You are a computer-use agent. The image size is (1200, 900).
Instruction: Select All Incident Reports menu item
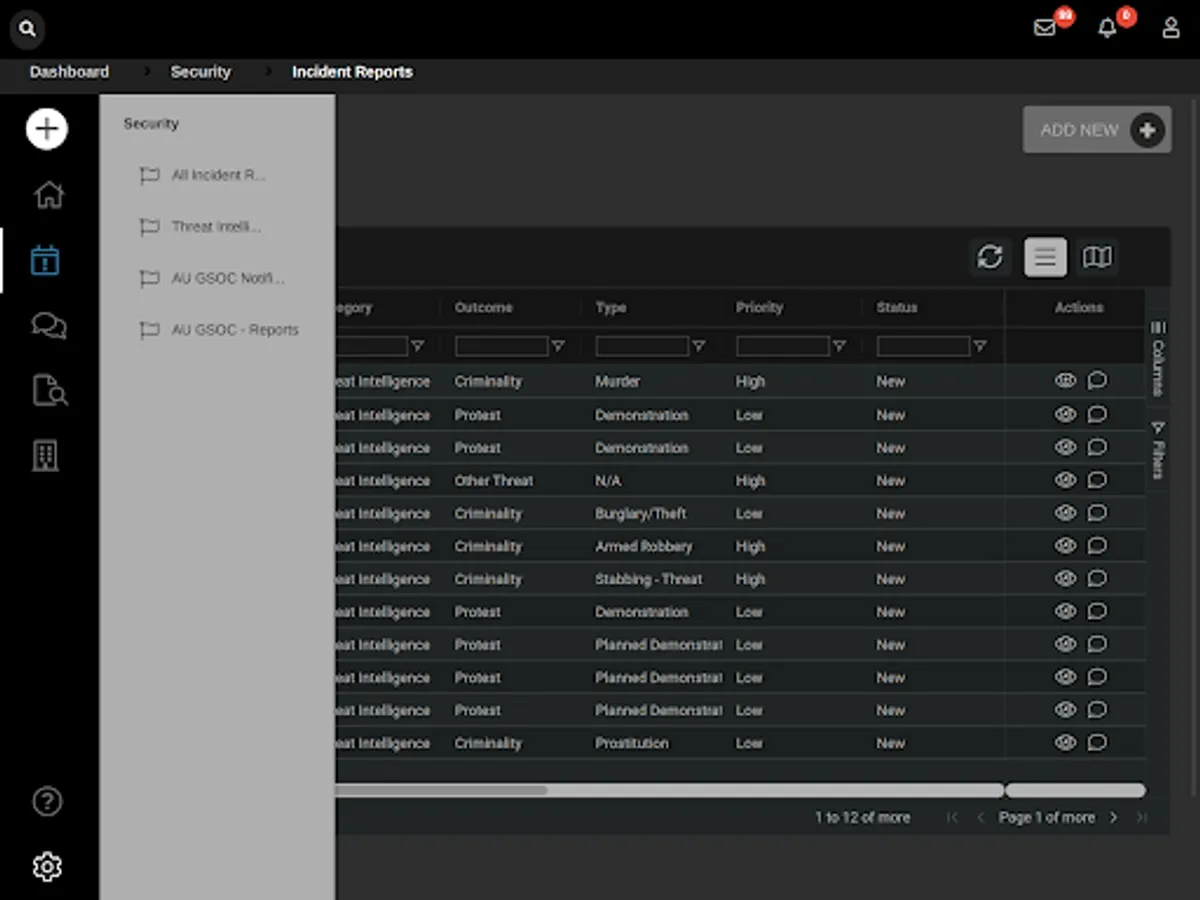(x=218, y=175)
